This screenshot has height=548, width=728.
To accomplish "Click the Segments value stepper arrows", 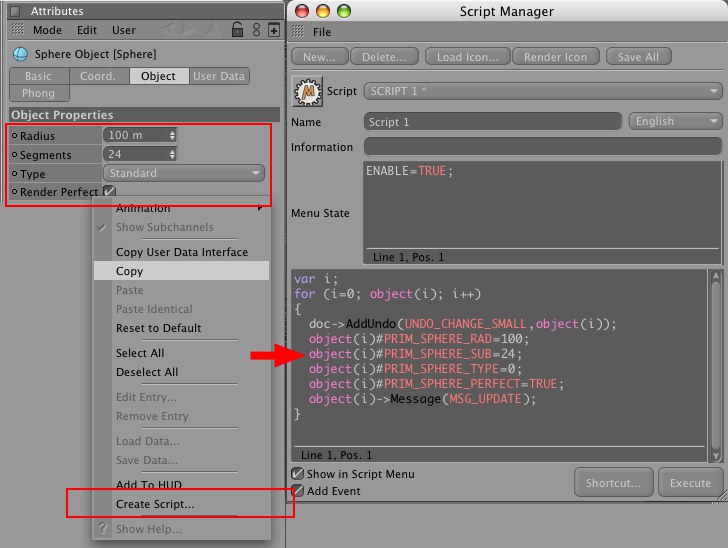I will [x=173, y=154].
